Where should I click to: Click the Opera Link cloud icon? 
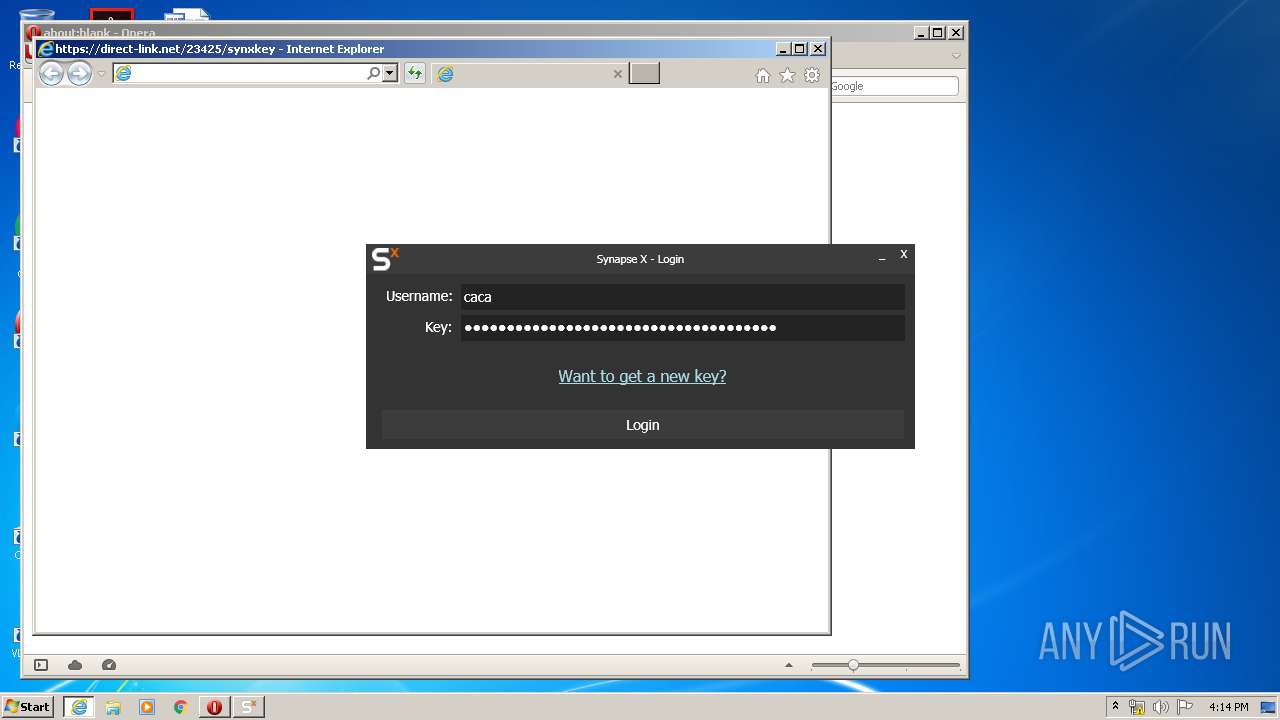tap(75, 665)
